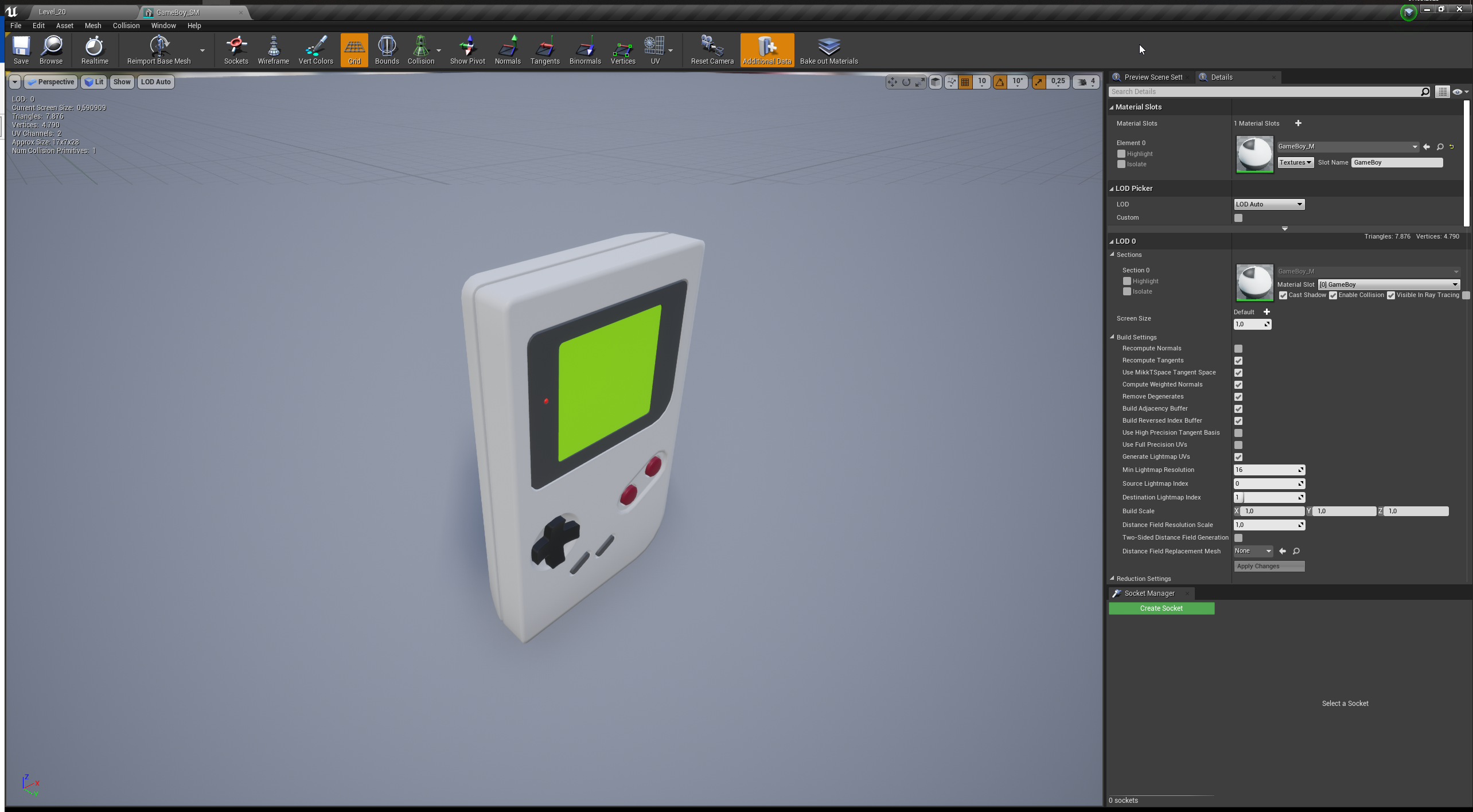Add Screen Size platform override
The image size is (1473, 812).
[1267, 312]
